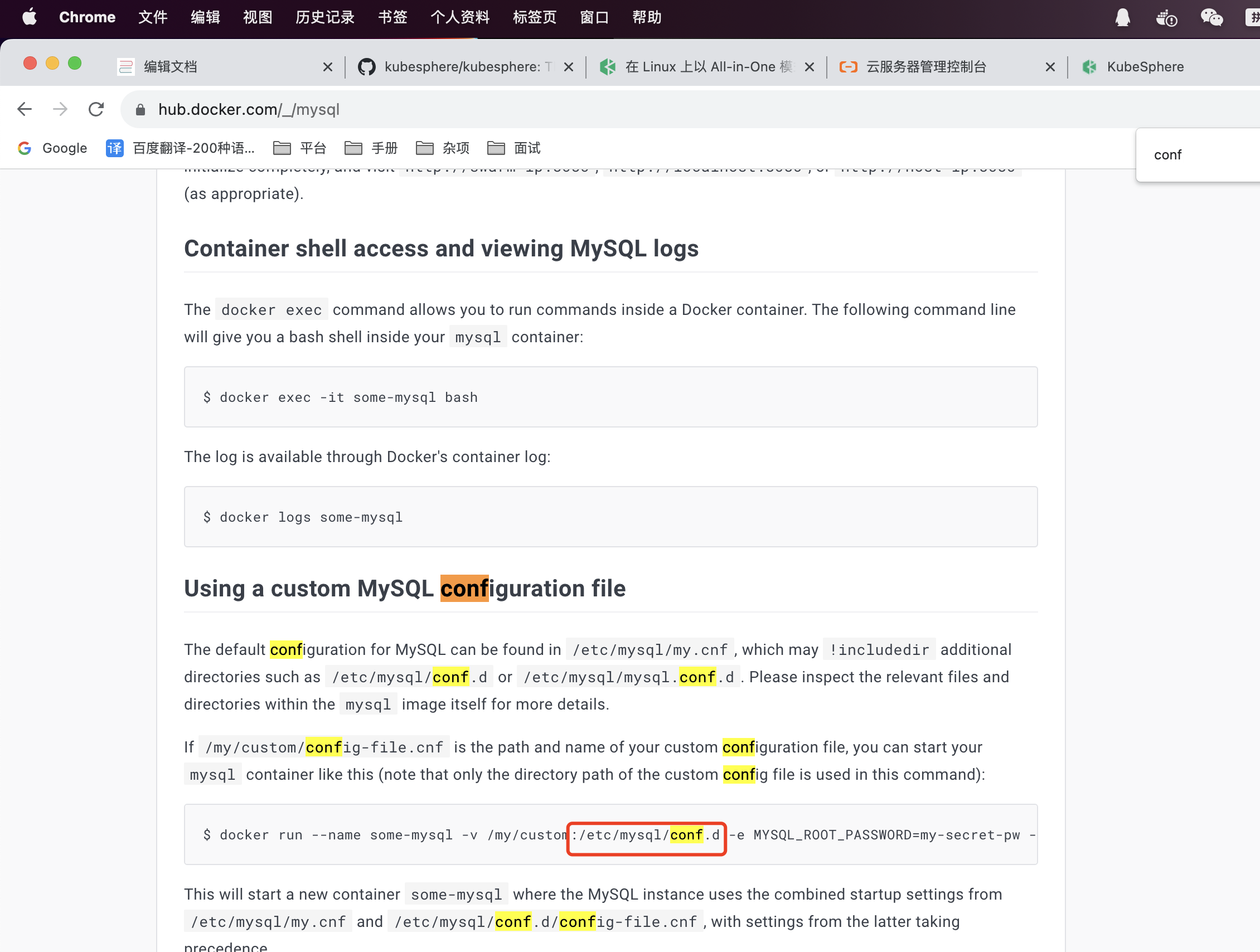Click the 'docker logs some-mysql' code block
1260x952 pixels.
coord(610,517)
